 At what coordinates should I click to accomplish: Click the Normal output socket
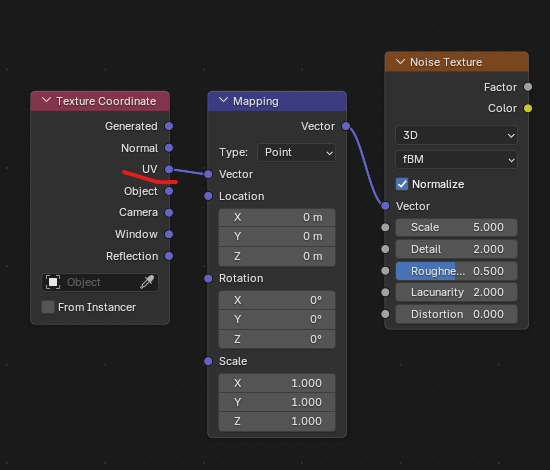coord(169,148)
